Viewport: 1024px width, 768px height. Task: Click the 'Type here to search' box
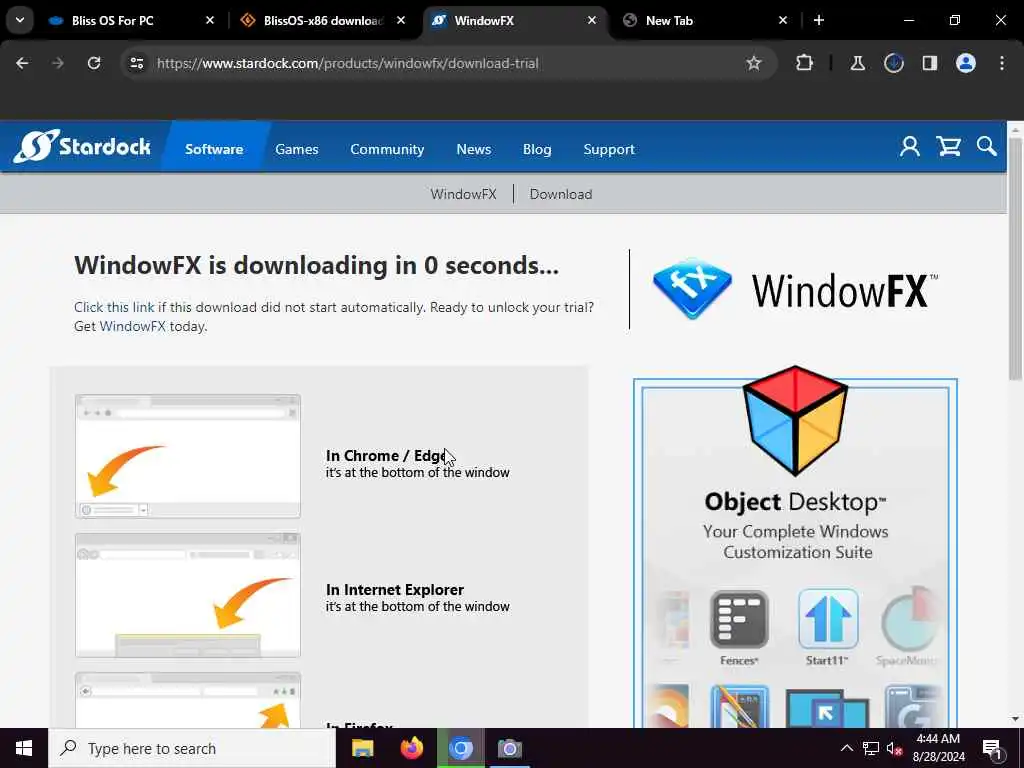point(192,748)
